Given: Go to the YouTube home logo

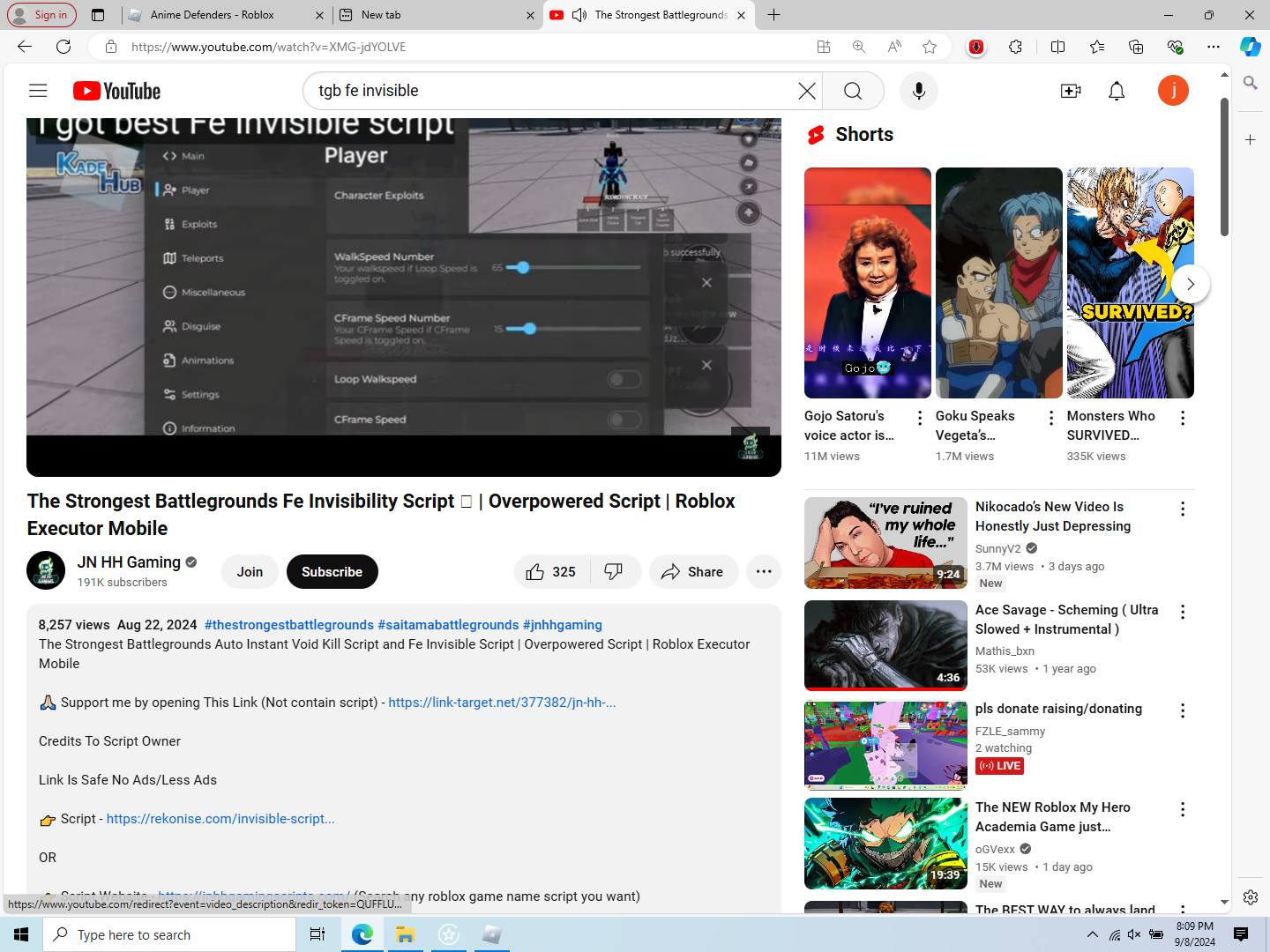Looking at the screenshot, I should (116, 91).
